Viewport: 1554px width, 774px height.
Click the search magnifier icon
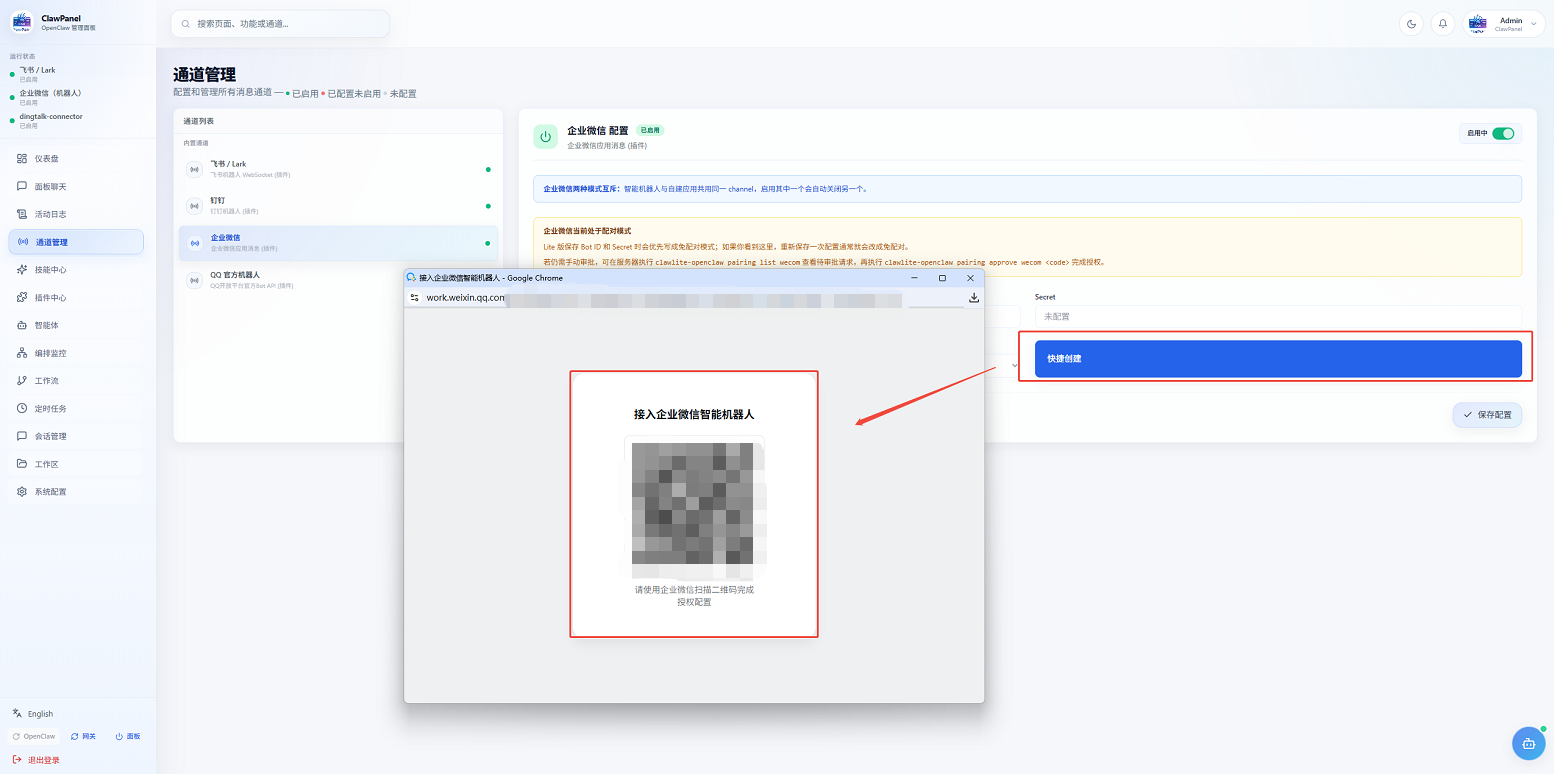click(x=186, y=24)
